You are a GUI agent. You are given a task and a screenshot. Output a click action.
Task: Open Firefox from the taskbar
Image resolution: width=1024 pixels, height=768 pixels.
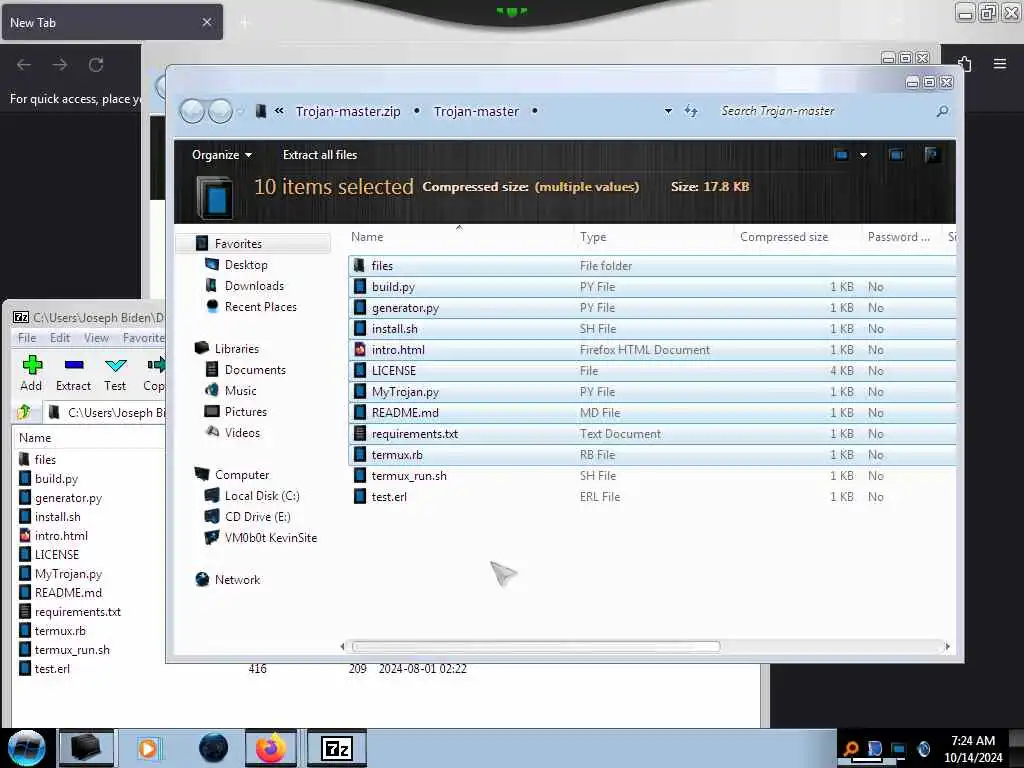point(270,748)
